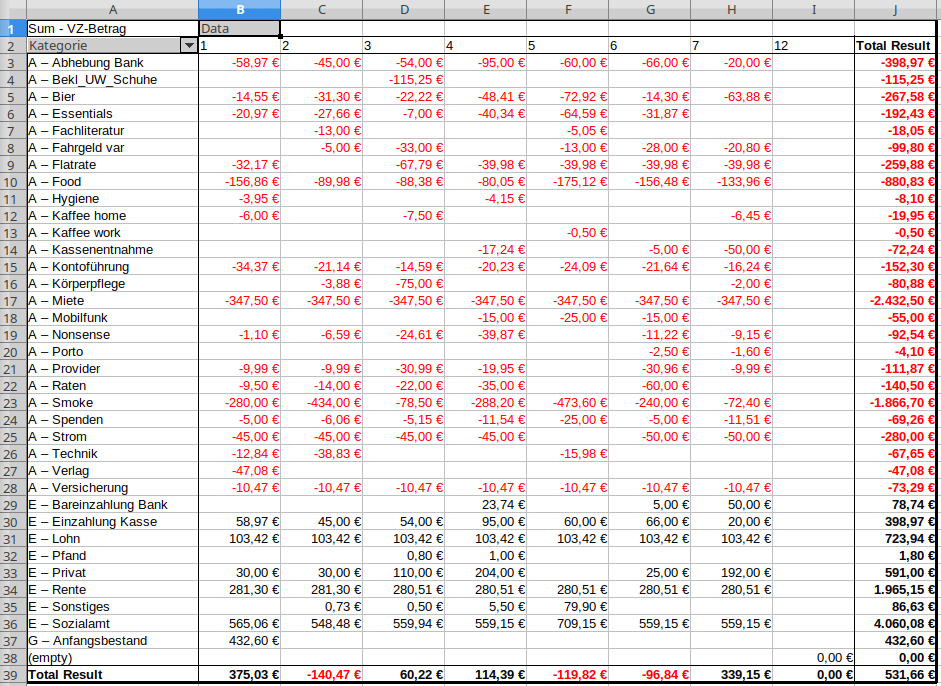
Task: Select the column E header
Action: (x=485, y=9)
